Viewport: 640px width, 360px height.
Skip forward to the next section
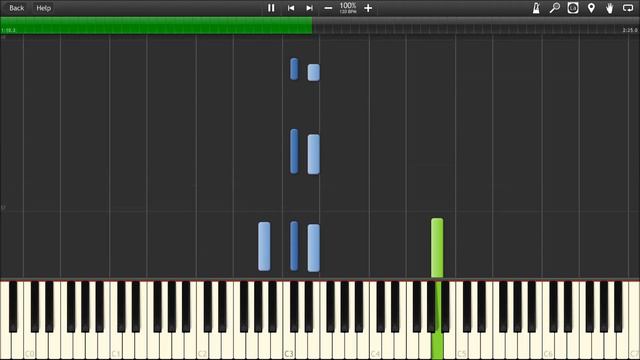(309, 8)
